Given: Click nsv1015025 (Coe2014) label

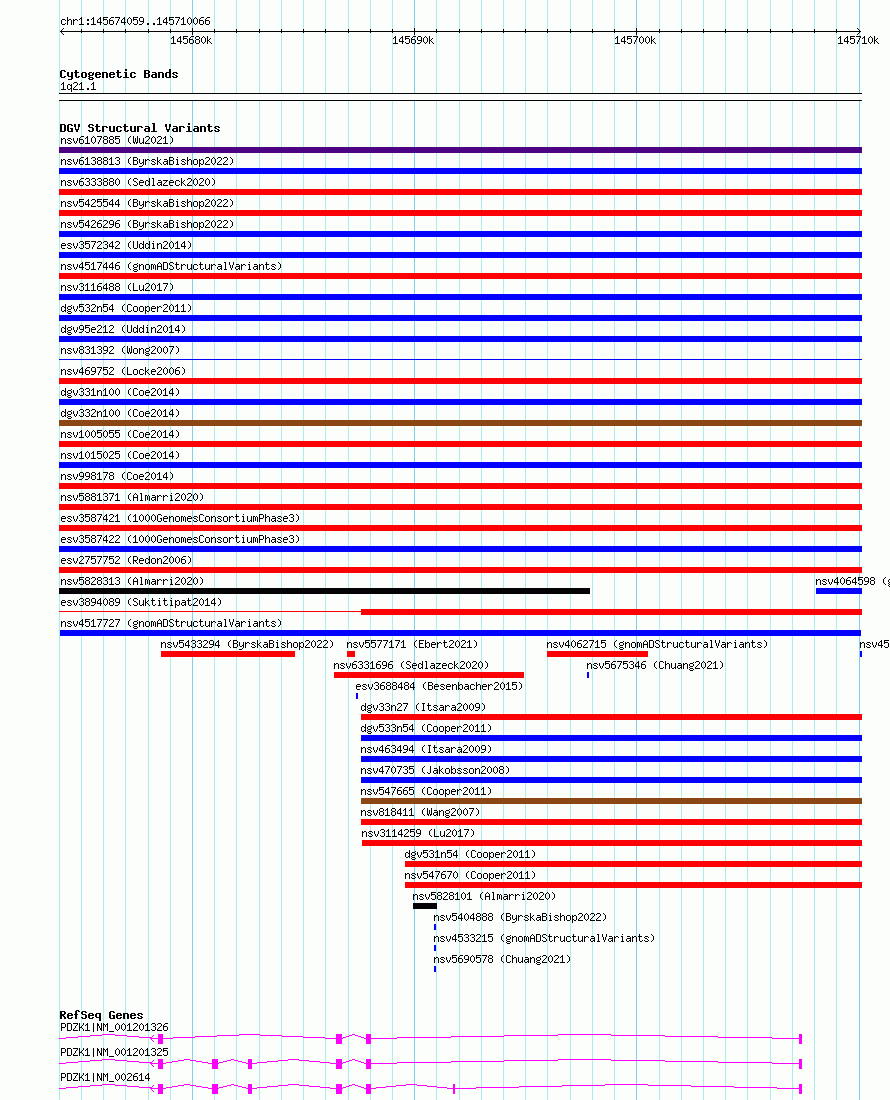Looking at the screenshot, I should [120, 456].
